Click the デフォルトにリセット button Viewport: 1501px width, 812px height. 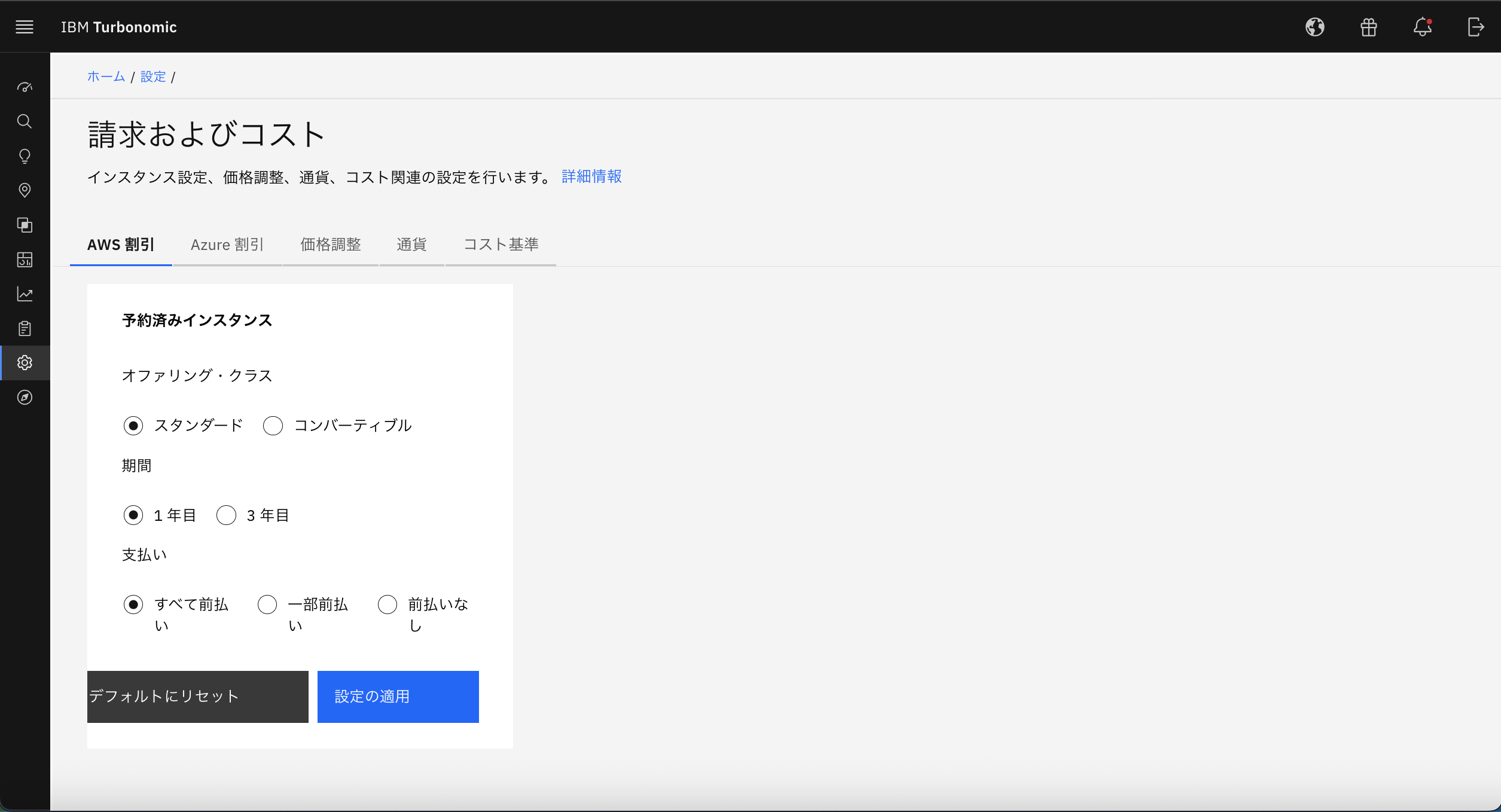(x=197, y=697)
